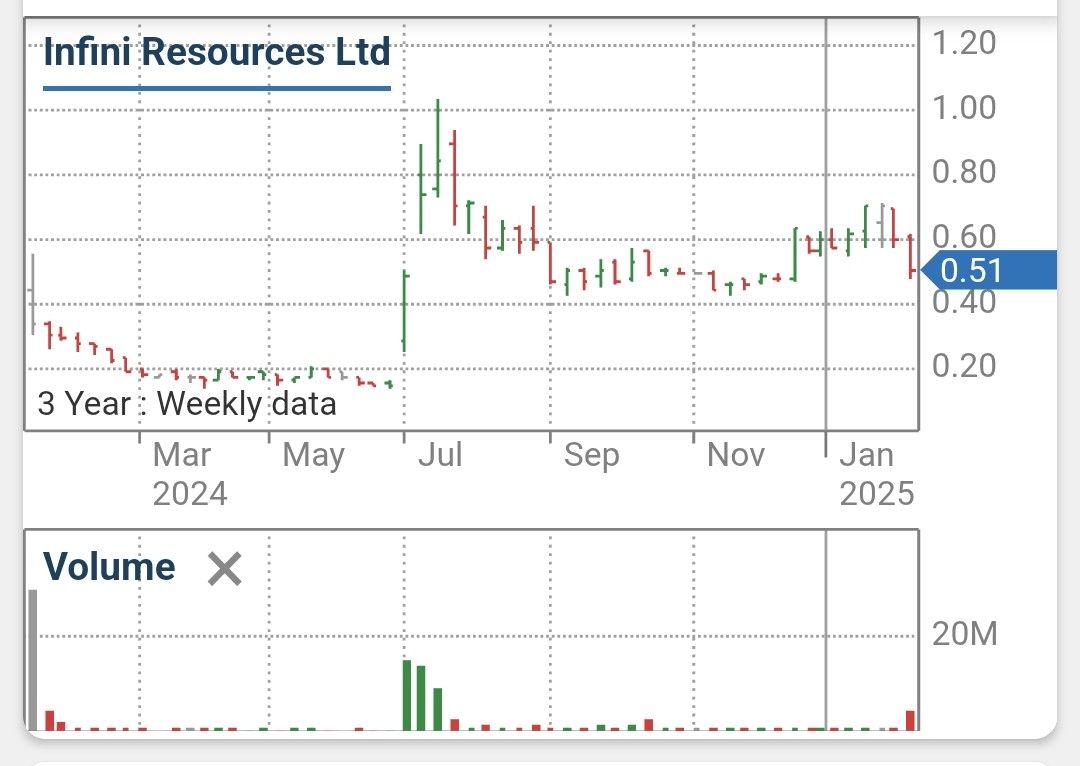Remove the Volume indicator panel

point(224,569)
